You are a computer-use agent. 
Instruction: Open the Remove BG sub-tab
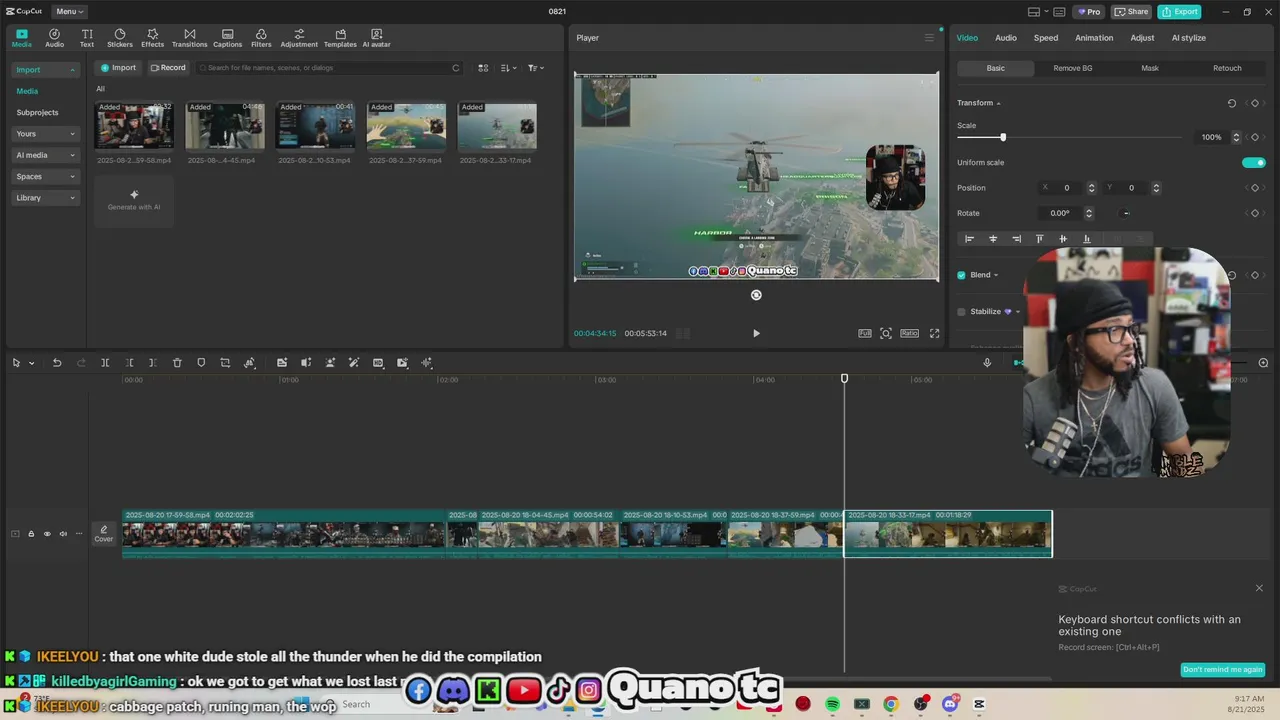coord(1073,68)
